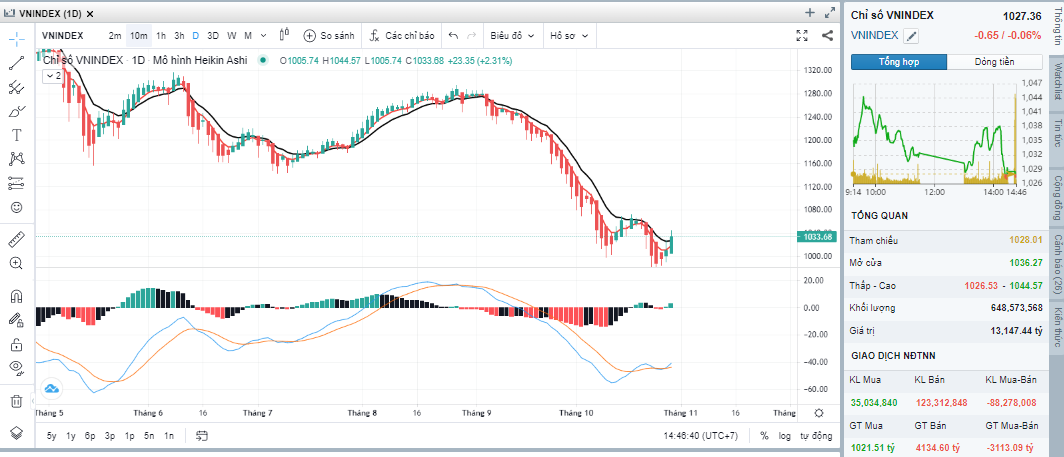Toggle magnet mode in left toolbar
This screenshot has height=457, width=1064.
pos(16,296)
